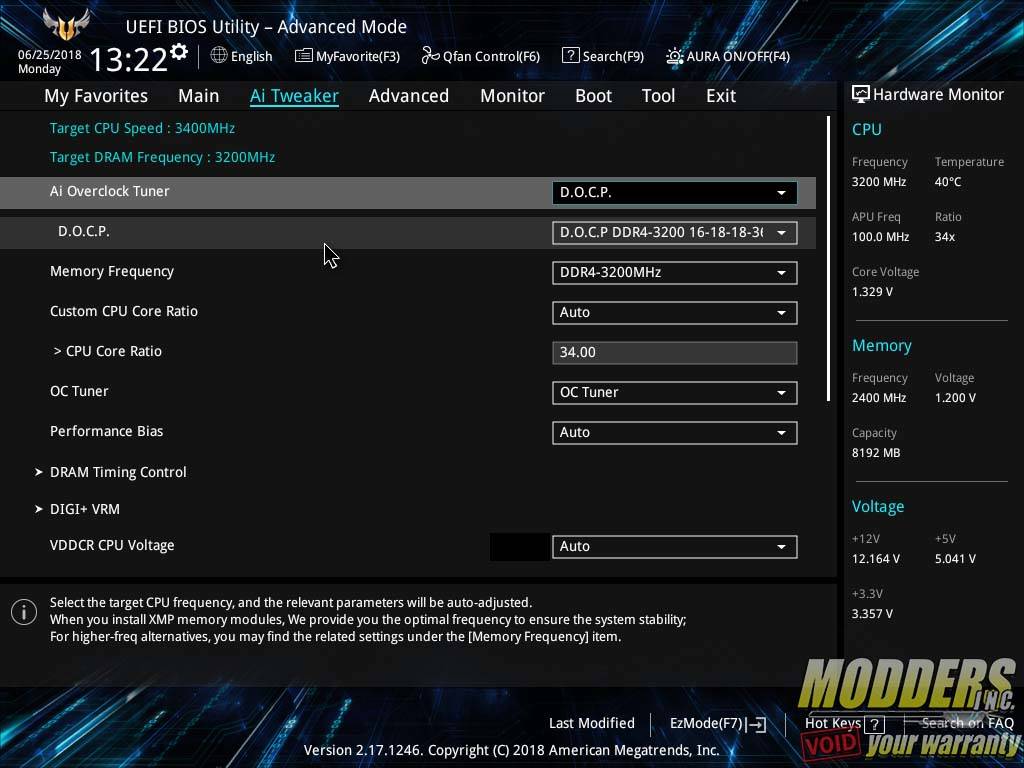
Task: Click +3.3V reading 3.357 V
Action: [872, 614]
